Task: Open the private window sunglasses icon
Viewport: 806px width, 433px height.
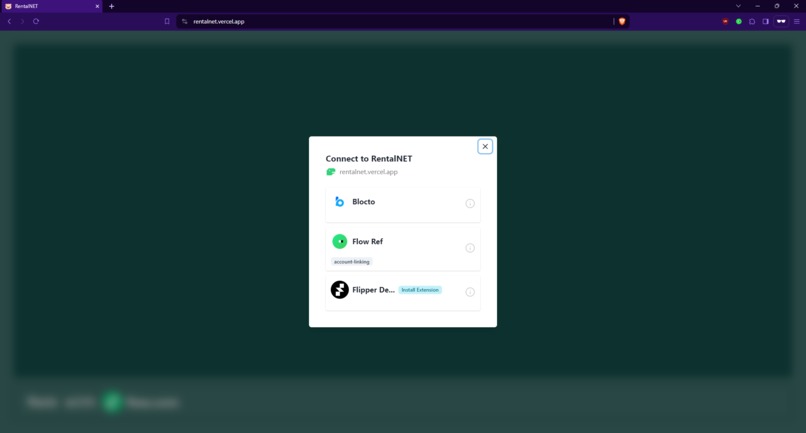Action: pos(781,22)
